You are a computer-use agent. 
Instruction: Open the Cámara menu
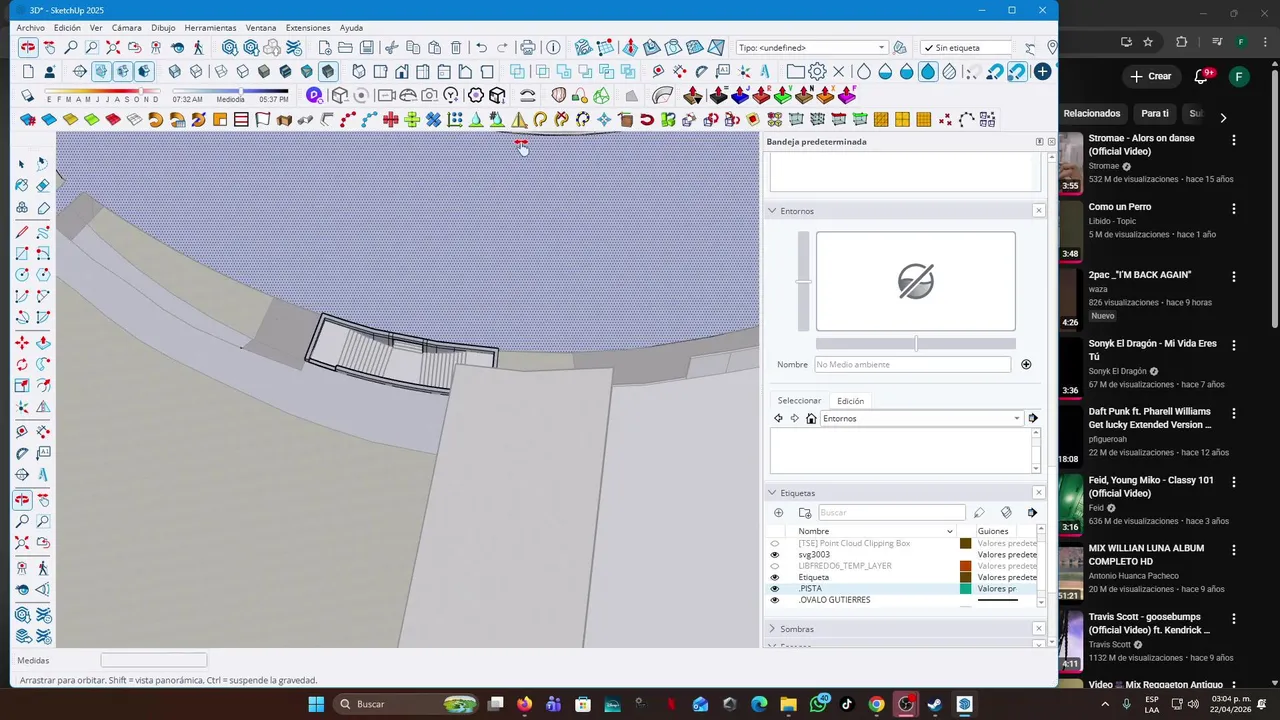(126, 28)
